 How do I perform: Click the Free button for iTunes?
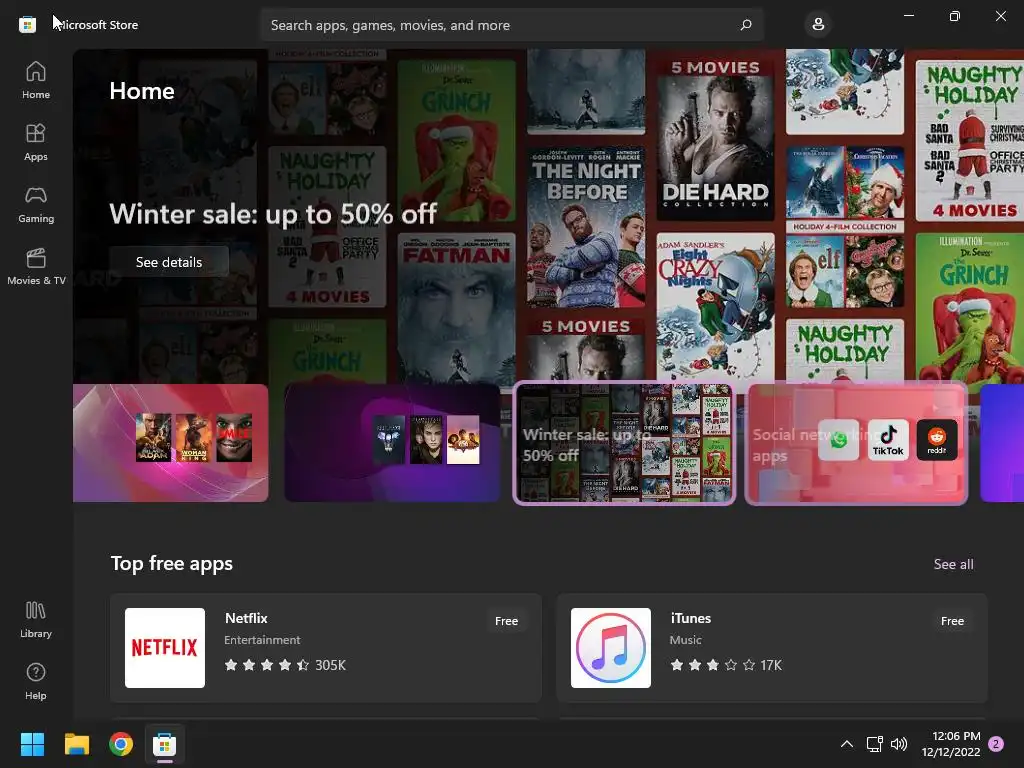pos(952,621)
